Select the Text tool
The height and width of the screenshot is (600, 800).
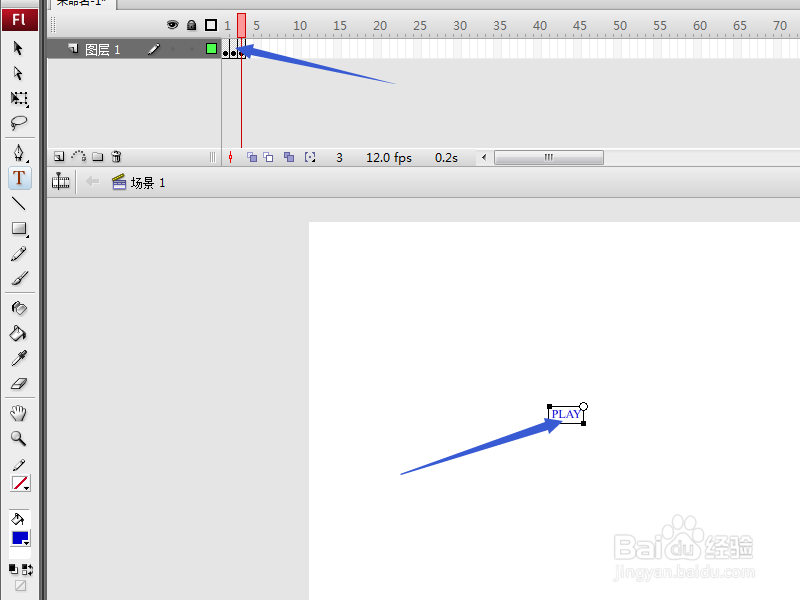[20, 178]
